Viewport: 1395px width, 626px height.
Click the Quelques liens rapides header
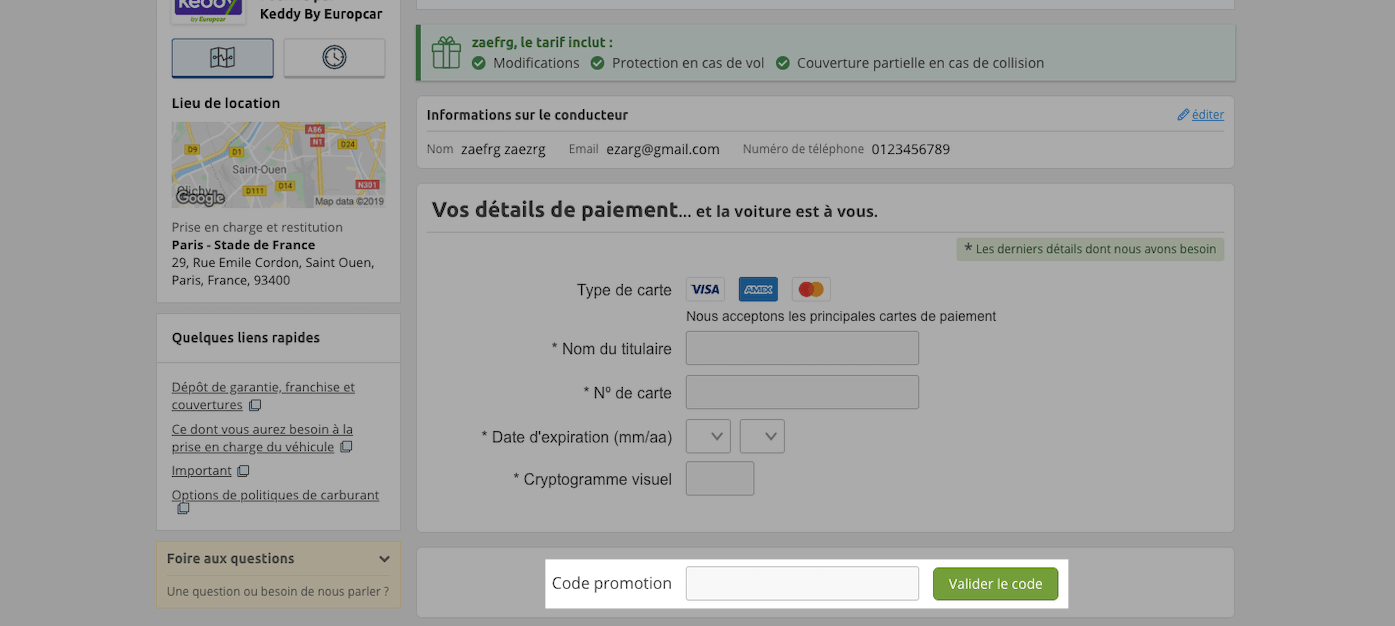tap(248, 337)
